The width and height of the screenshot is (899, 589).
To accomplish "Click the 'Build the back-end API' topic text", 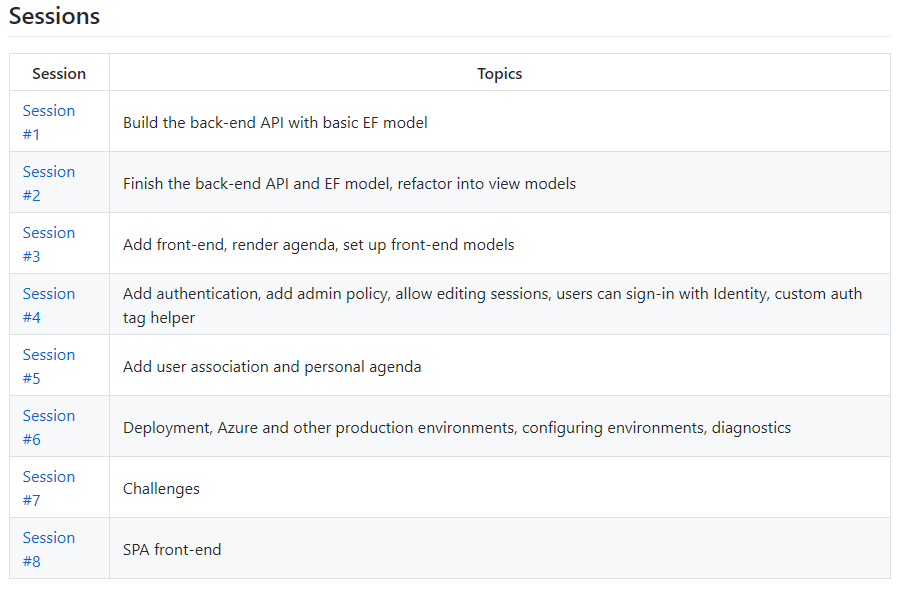I will (275, 123).
